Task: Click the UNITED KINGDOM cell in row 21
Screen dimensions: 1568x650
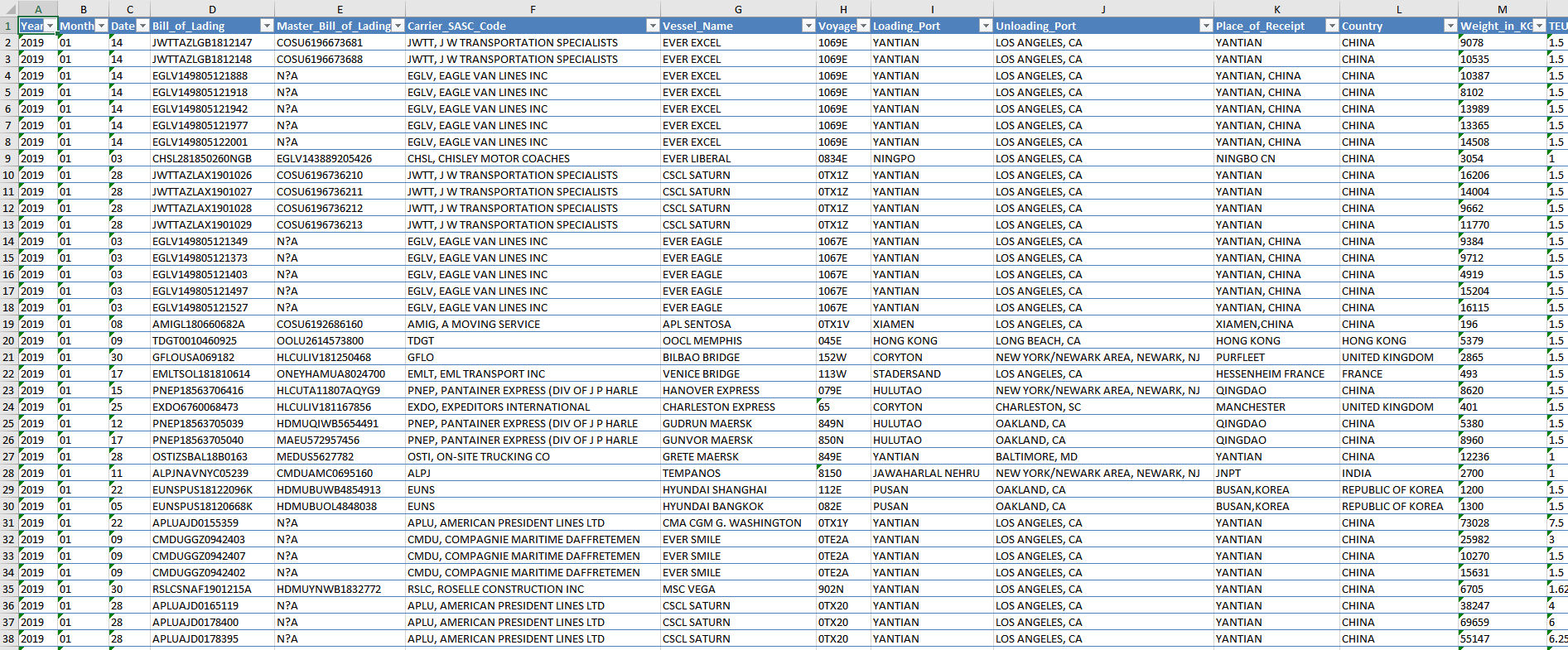Action: (1387, 357)
